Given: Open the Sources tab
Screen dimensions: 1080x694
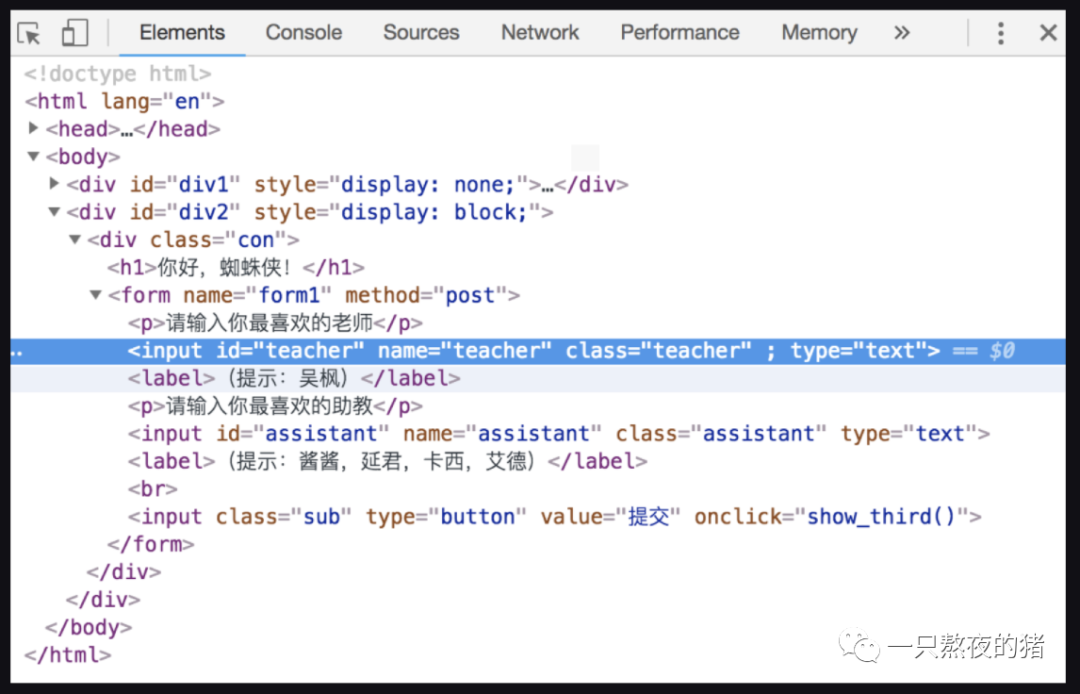Looking at the screenshot, I should pyautogui.click(x=421, y=32).
